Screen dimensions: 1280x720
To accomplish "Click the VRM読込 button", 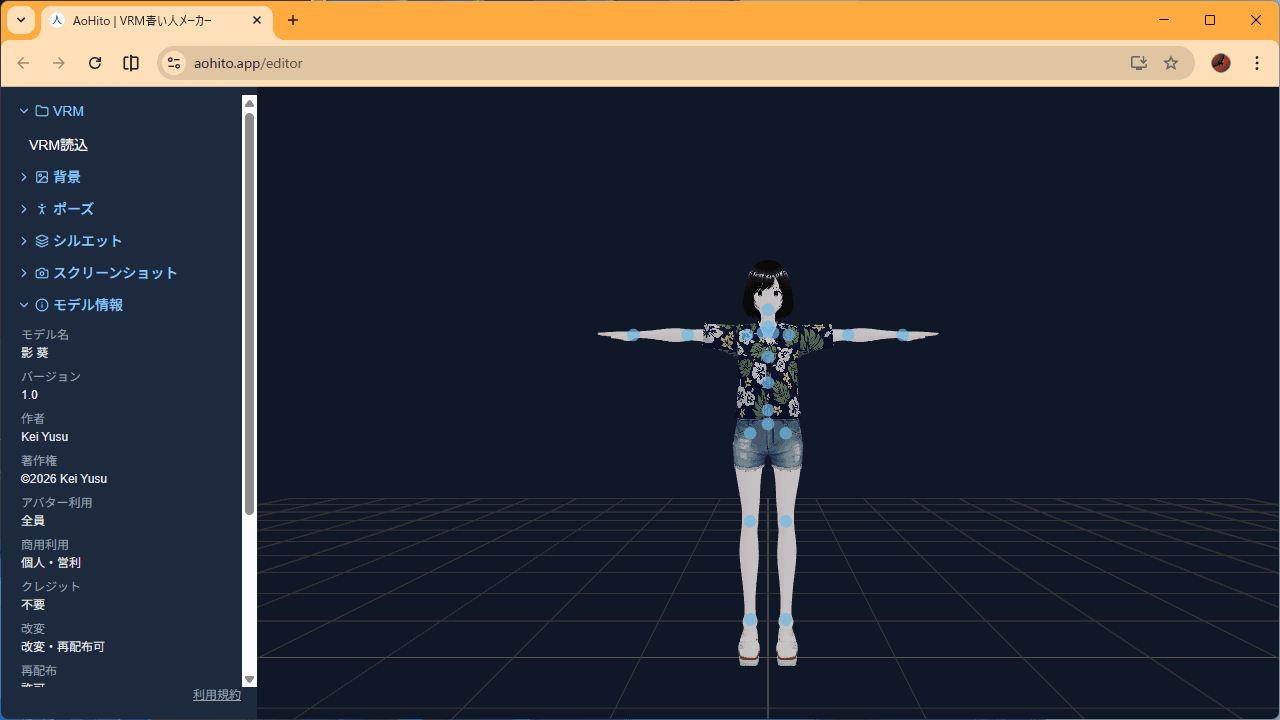I will click(x=58, y=145).
